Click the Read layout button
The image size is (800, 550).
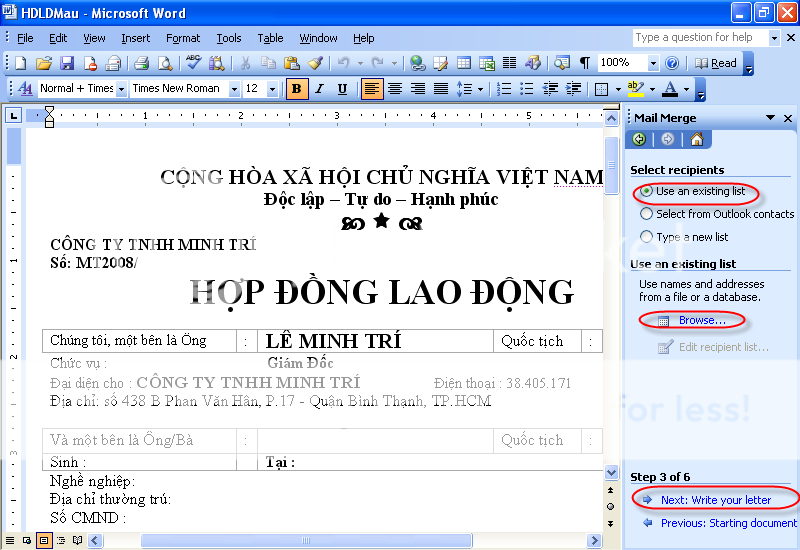click(716, 63)
